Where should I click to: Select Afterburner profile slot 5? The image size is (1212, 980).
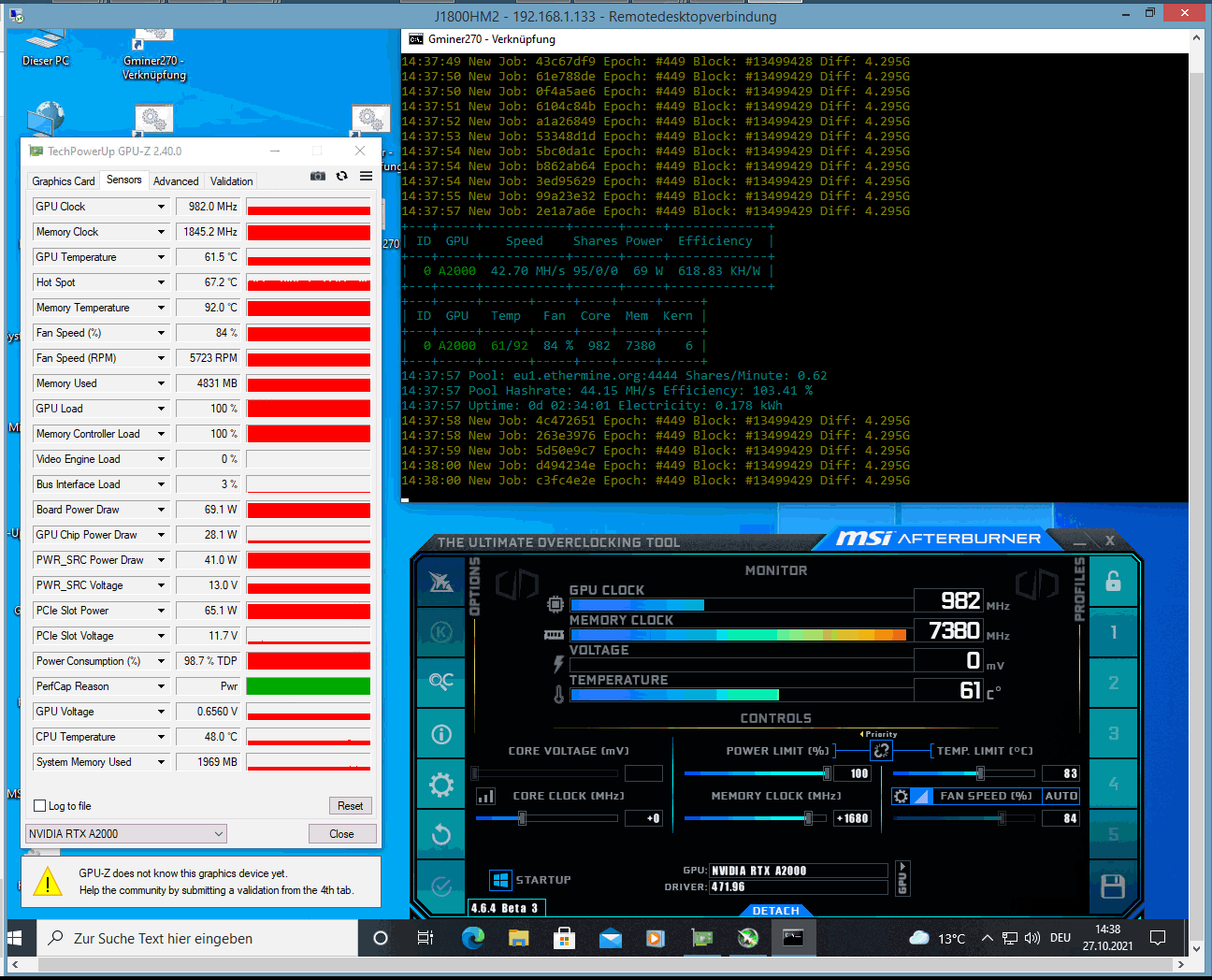tap(1113, 834)
